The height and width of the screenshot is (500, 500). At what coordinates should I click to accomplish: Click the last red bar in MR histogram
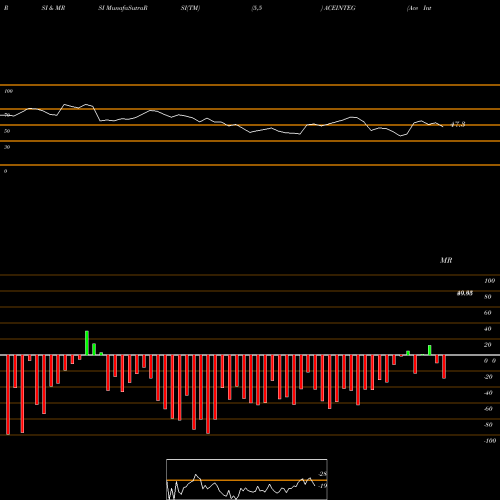pyautogui.click(x=444, y=367)
